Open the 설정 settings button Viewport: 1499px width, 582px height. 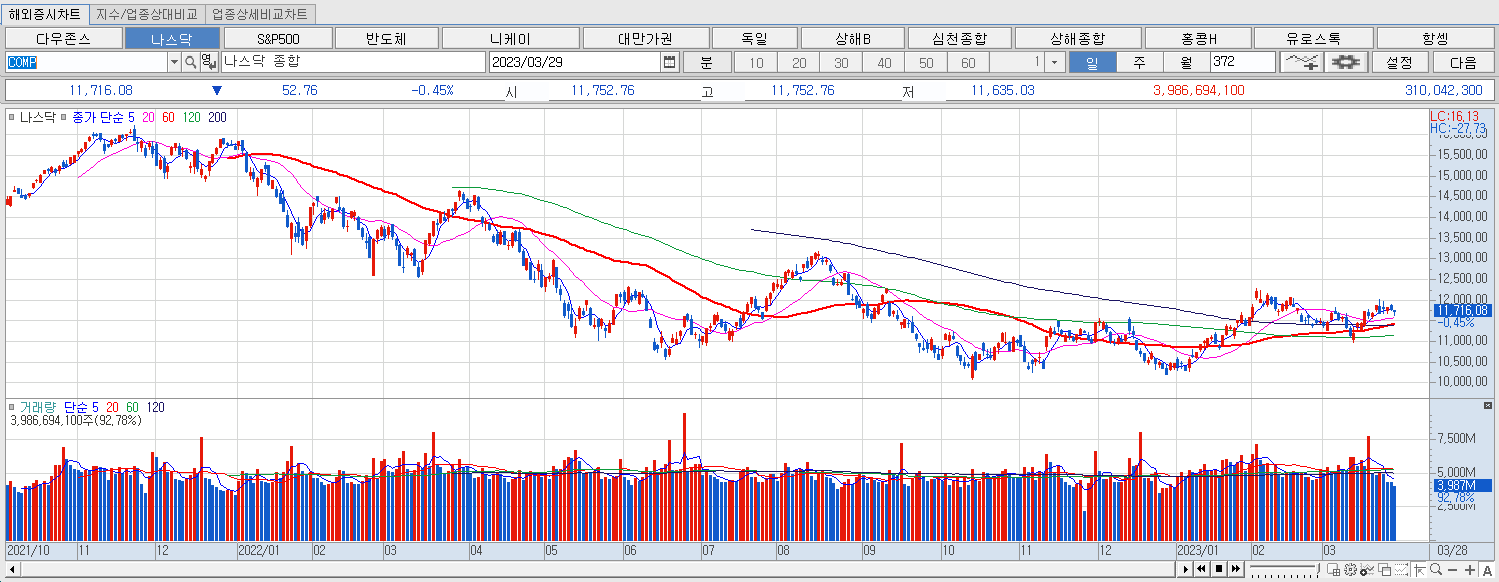[x=1399, y=62]
